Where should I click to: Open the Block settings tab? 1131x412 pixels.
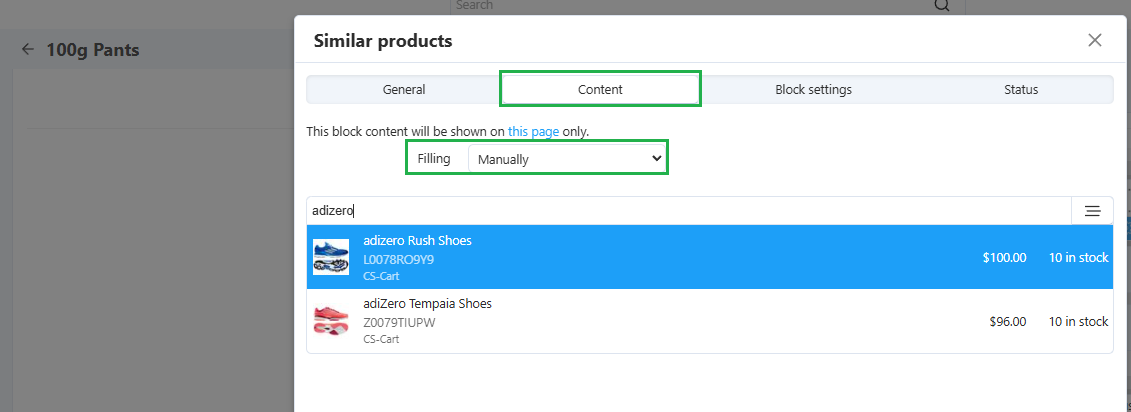[813, 89]
